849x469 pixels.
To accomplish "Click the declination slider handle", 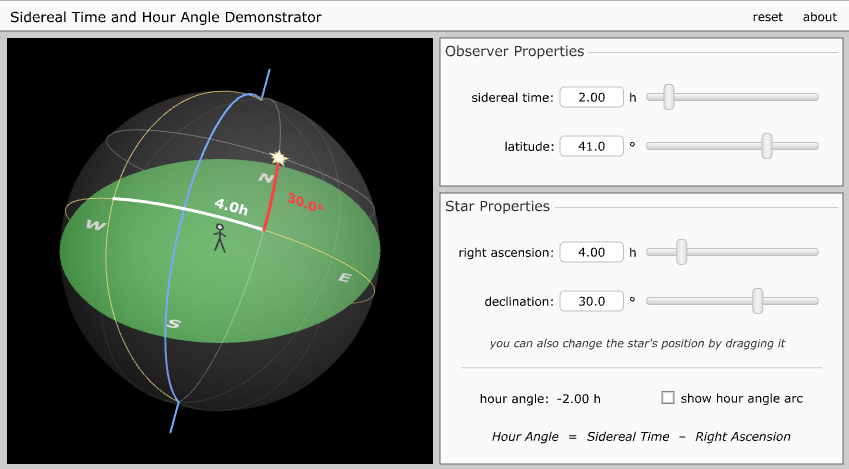I will [758, 300].
